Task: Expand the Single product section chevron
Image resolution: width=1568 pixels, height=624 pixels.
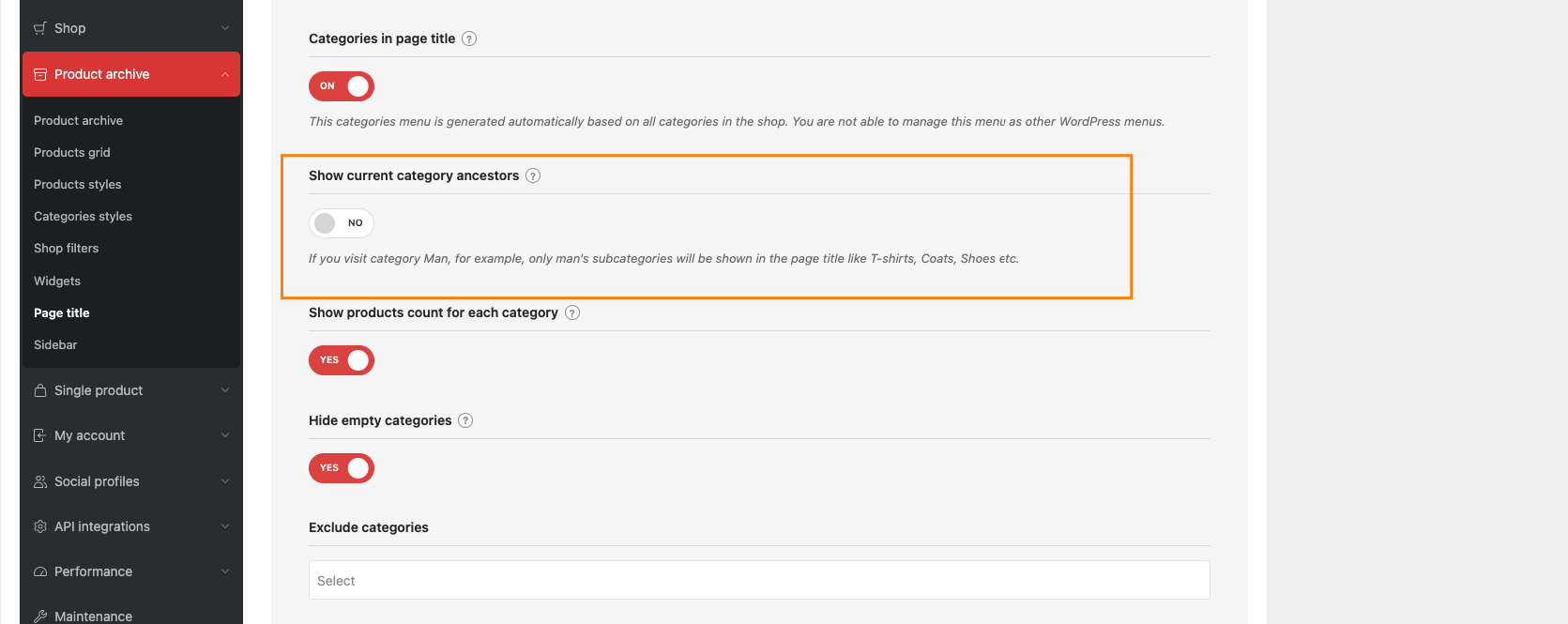Action: tap(225, 390)
